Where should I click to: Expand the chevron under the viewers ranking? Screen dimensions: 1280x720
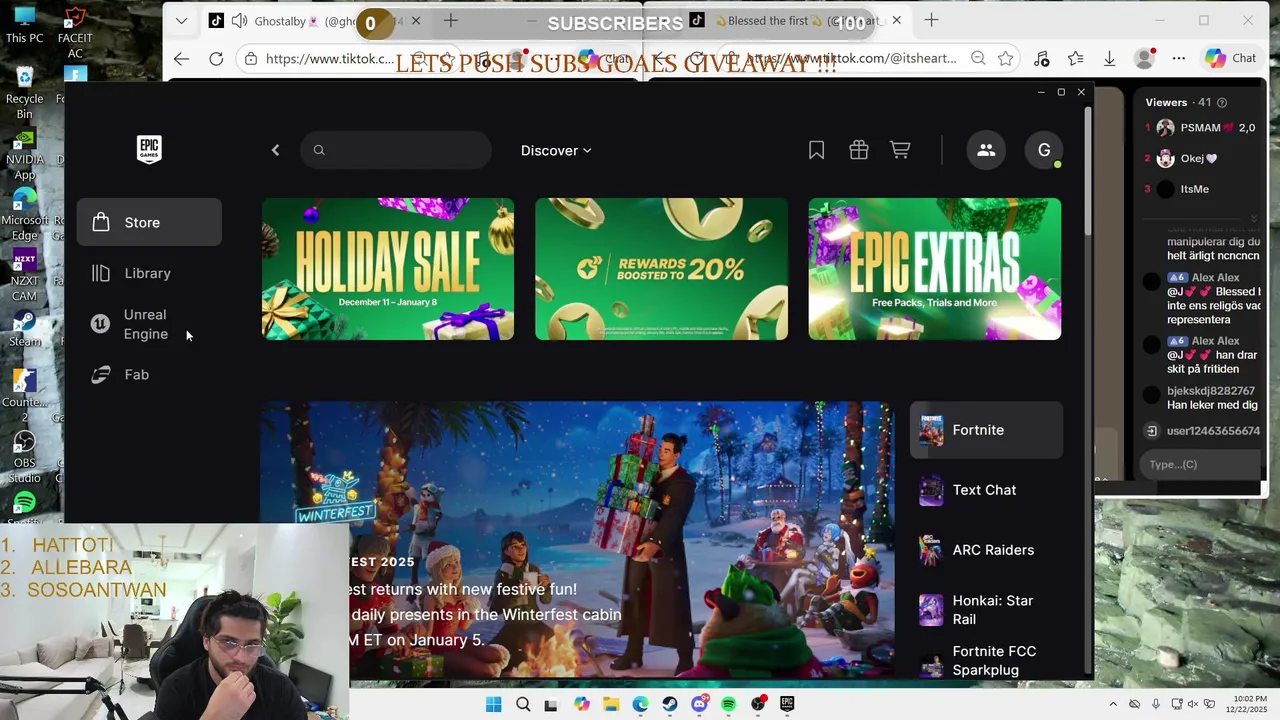(1254, 218)
